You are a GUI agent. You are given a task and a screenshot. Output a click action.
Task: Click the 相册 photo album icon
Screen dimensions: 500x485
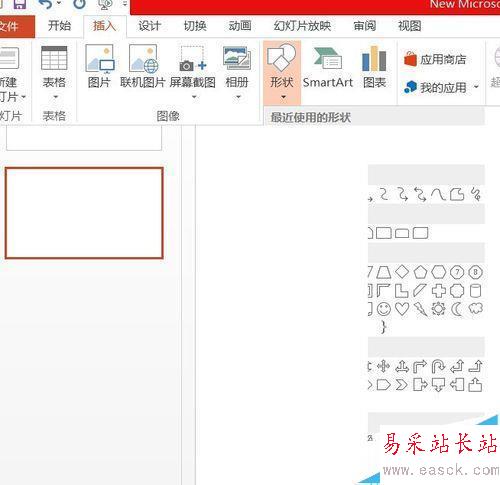(x=237, y=58)
